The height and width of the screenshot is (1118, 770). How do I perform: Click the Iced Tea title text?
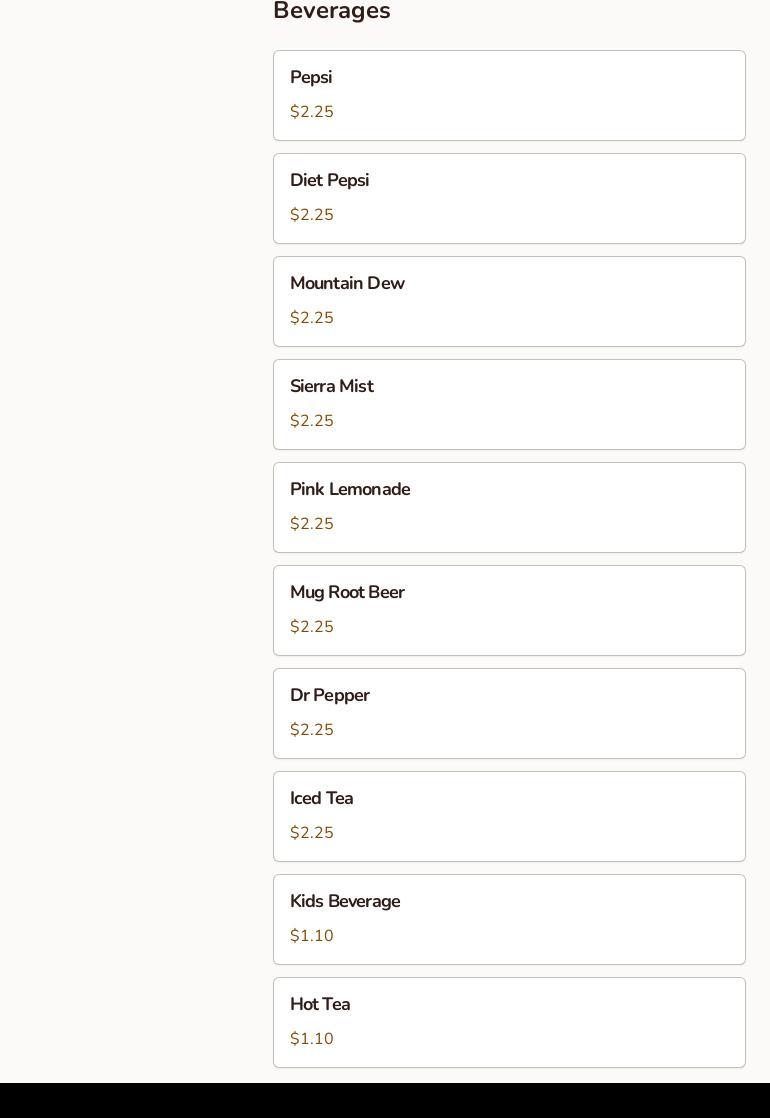point(322,798)
